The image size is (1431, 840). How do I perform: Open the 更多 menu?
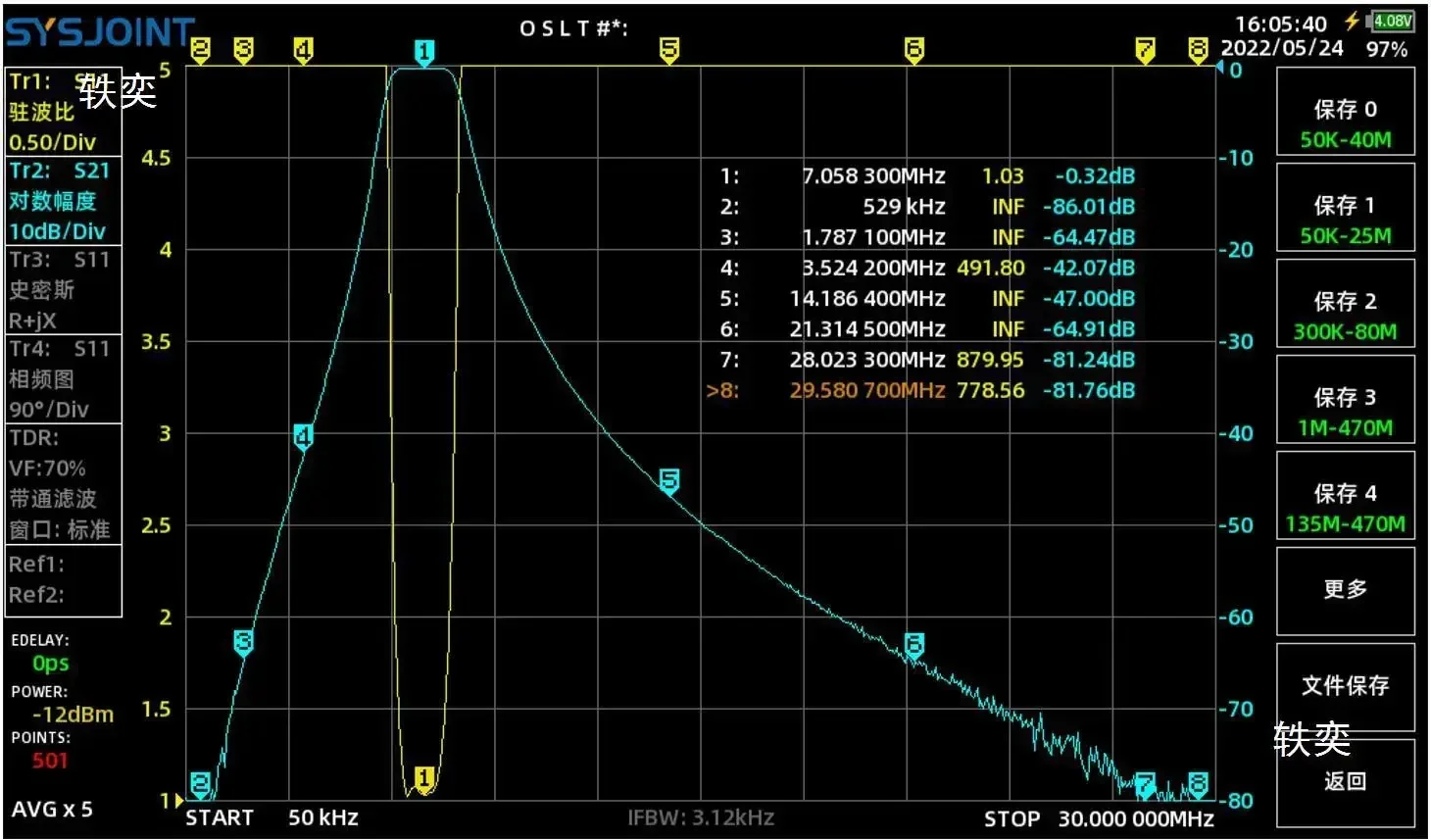point(1345,591)
